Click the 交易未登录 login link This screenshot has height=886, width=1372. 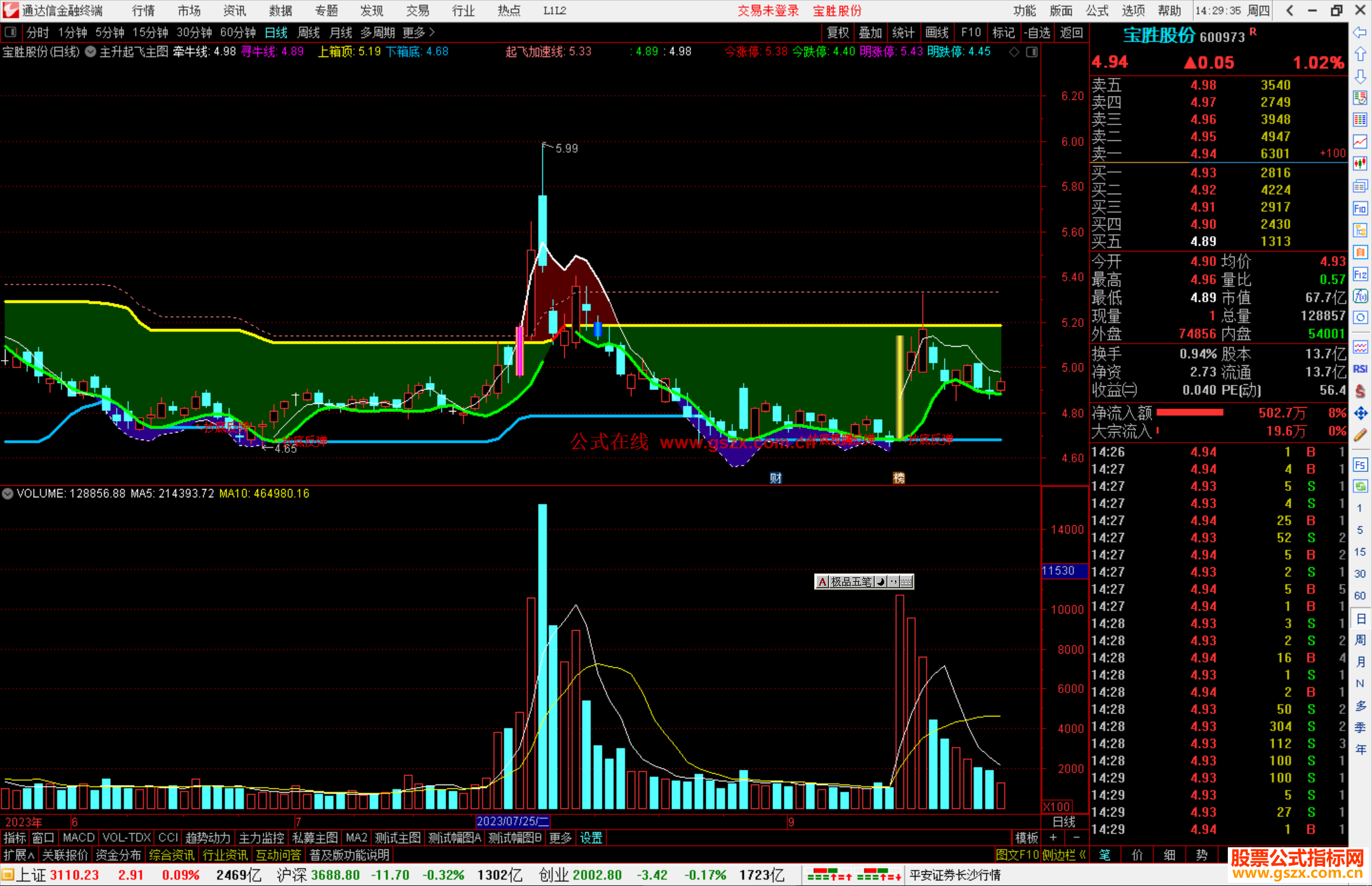point(768,10)
